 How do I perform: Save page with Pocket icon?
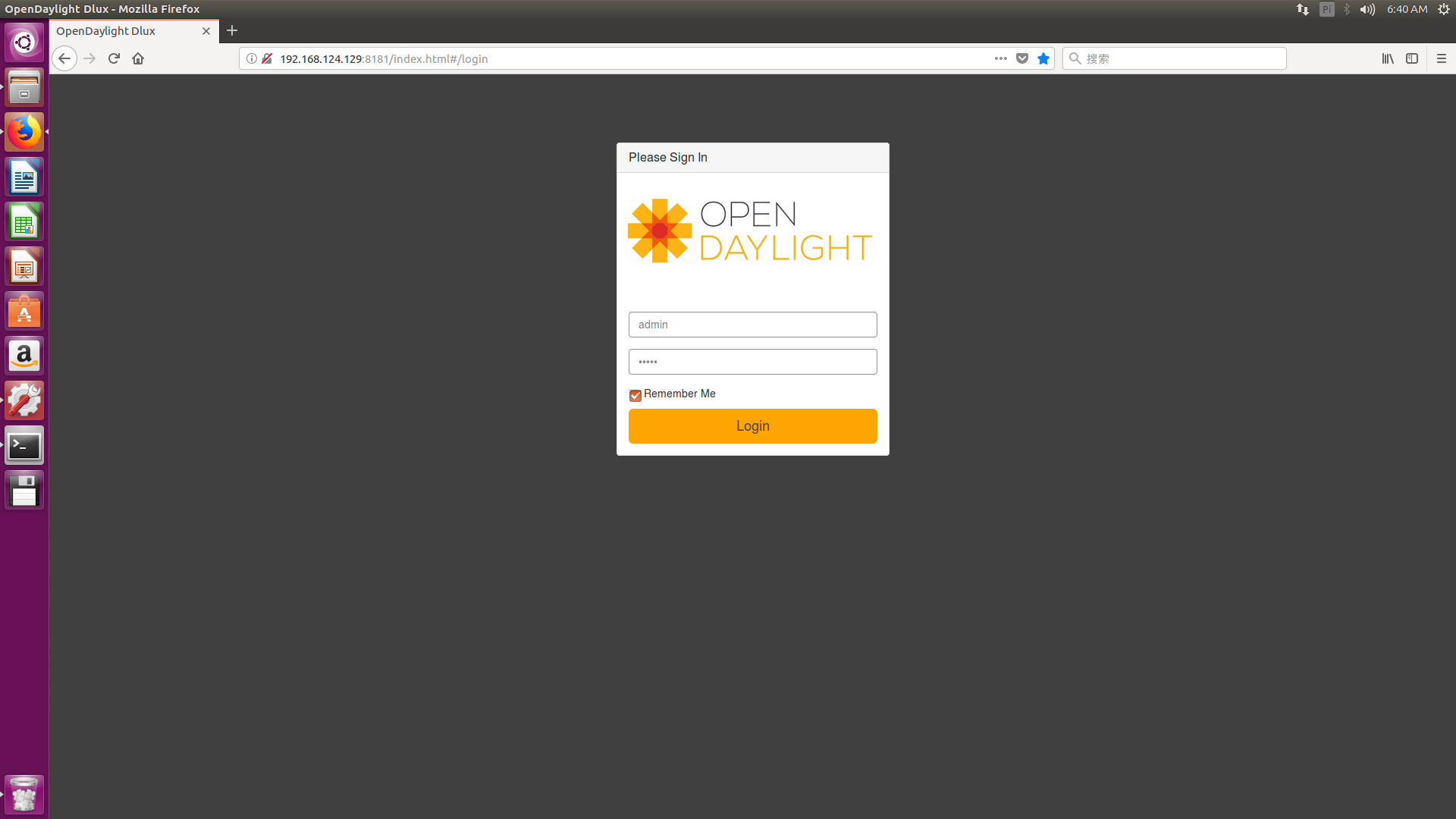pos(1022,58)
